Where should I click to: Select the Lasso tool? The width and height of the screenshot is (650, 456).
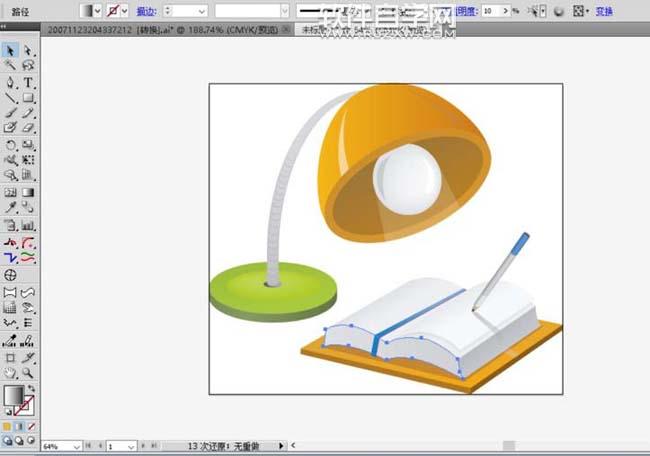pos(28,65)
